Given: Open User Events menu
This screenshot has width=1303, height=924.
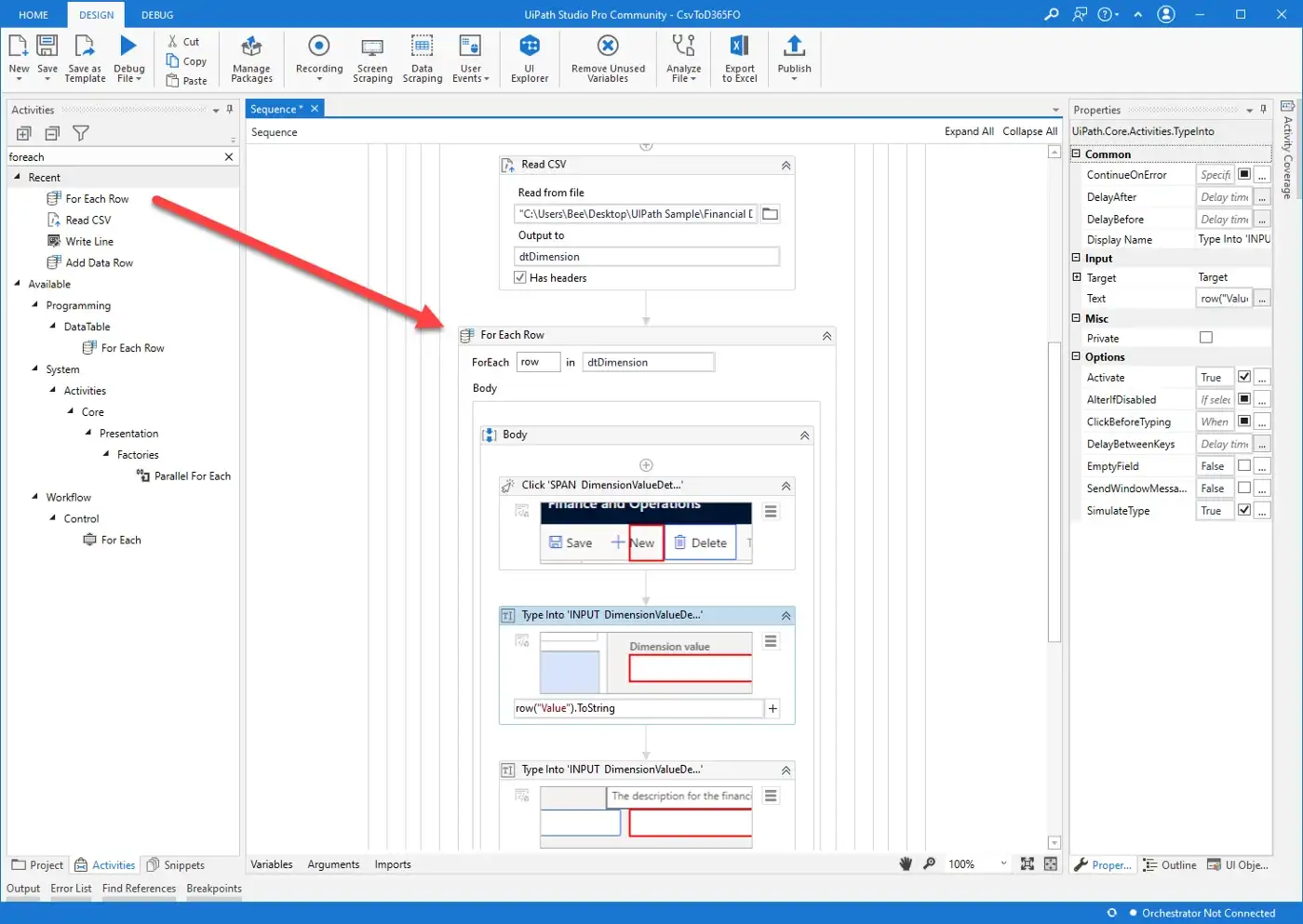Looking at the screenshot, I should coord(471,58).
